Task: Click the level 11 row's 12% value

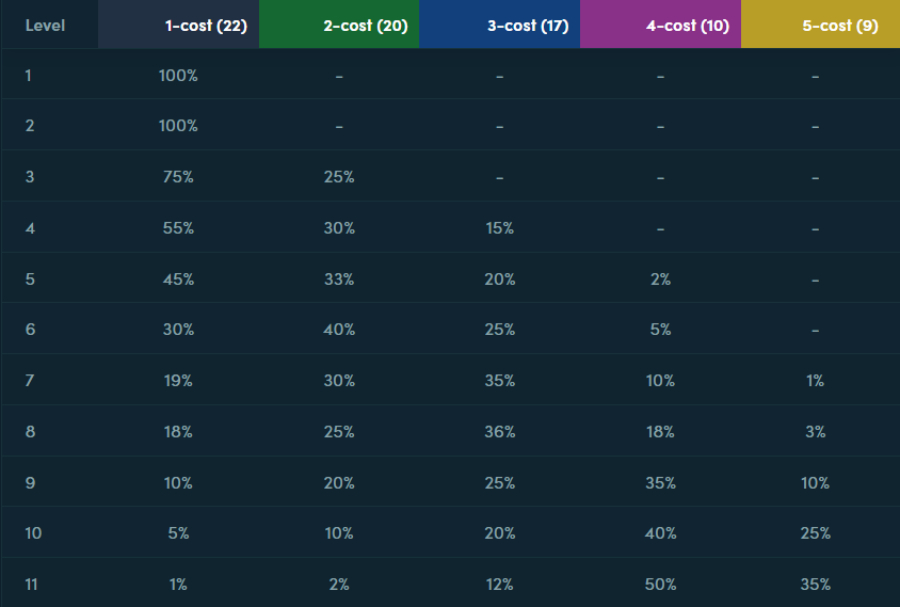Action: click(x=499, y=585)
